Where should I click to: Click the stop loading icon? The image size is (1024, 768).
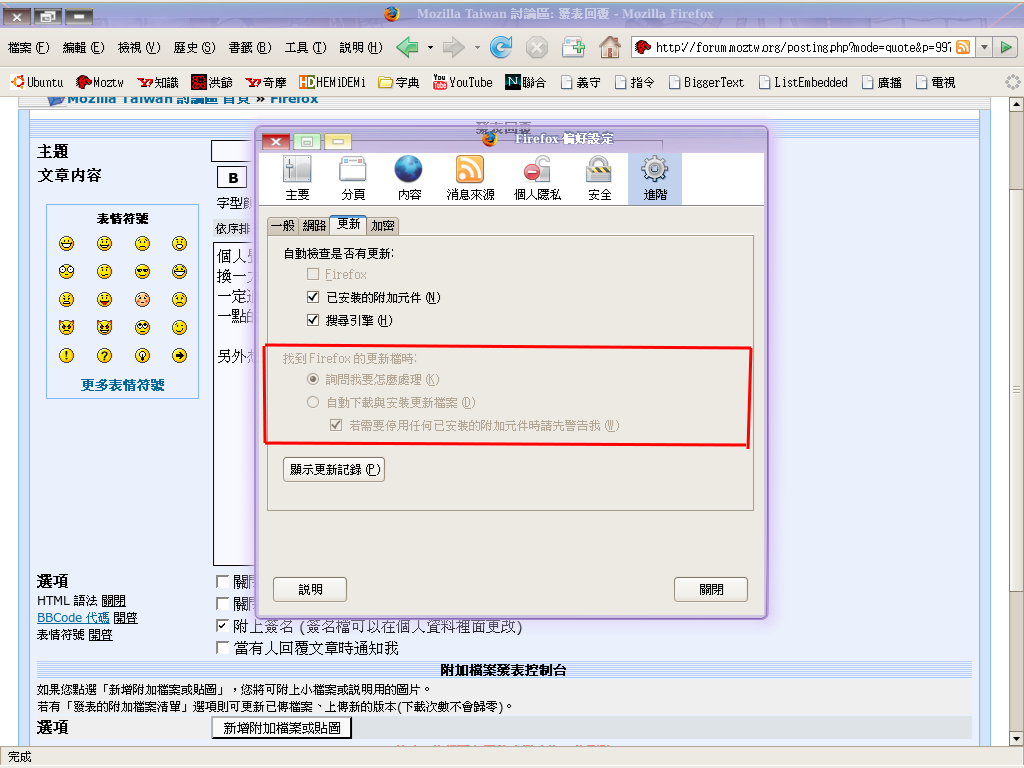coord(537,48)
